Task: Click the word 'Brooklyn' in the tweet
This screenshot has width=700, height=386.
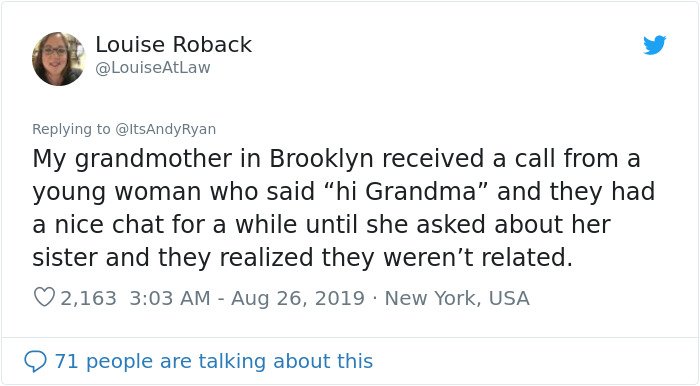Action: point(321,159)
